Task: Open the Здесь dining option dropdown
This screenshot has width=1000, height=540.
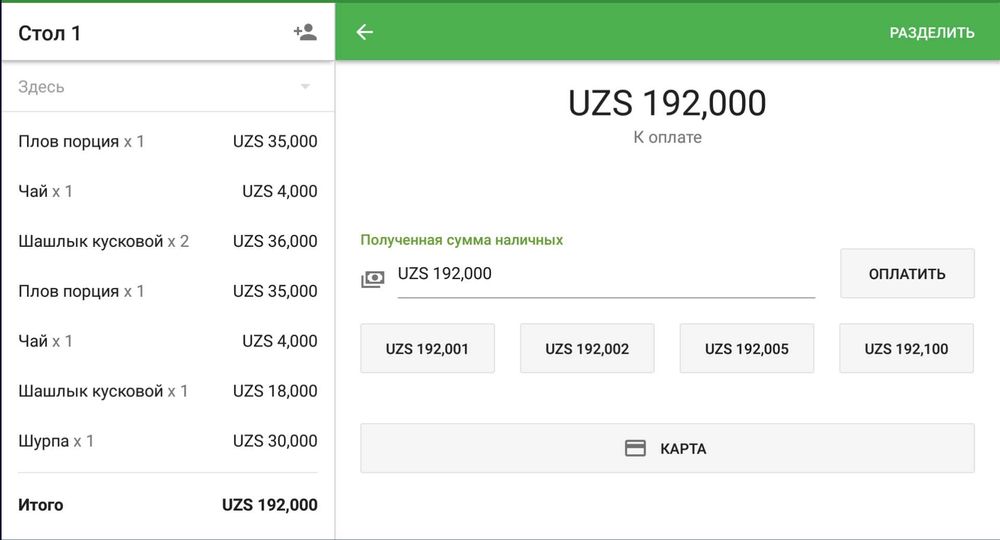Action: click(x=168, y=87)
